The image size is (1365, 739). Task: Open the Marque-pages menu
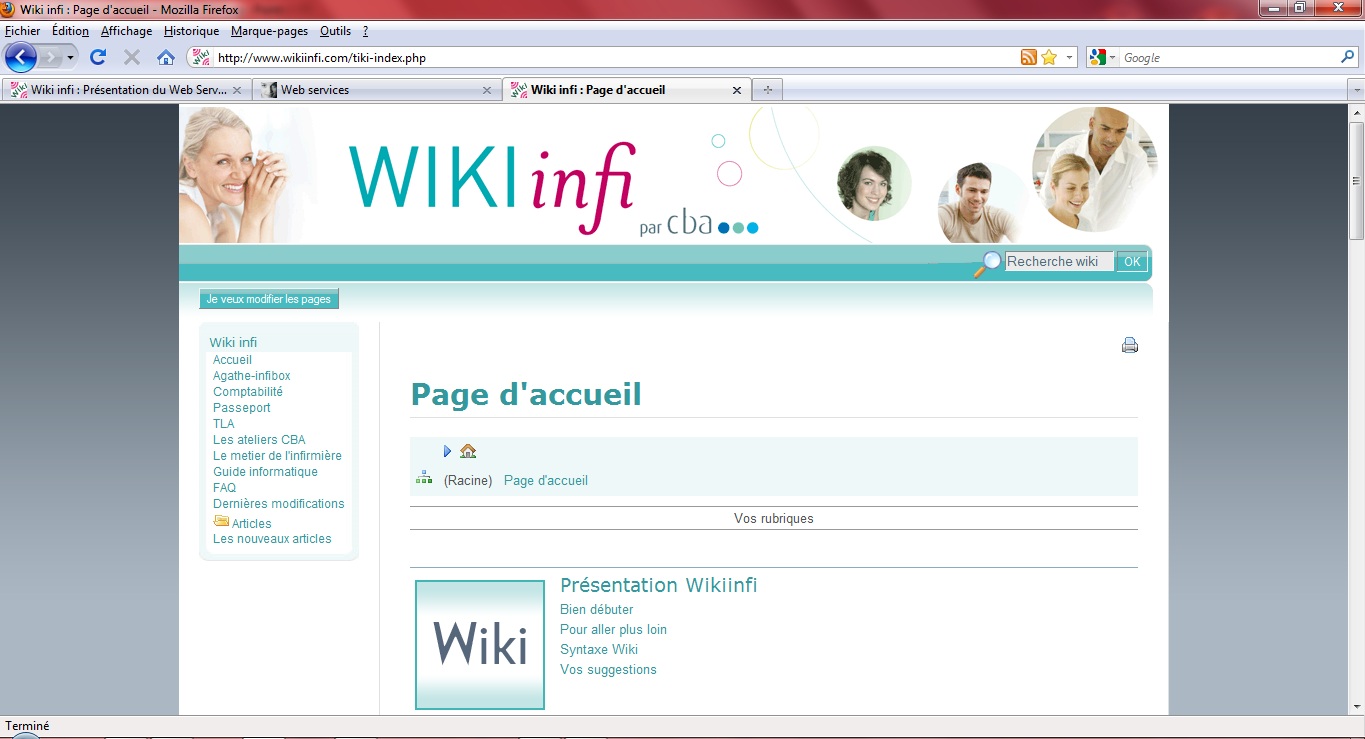tap(269, 31)
